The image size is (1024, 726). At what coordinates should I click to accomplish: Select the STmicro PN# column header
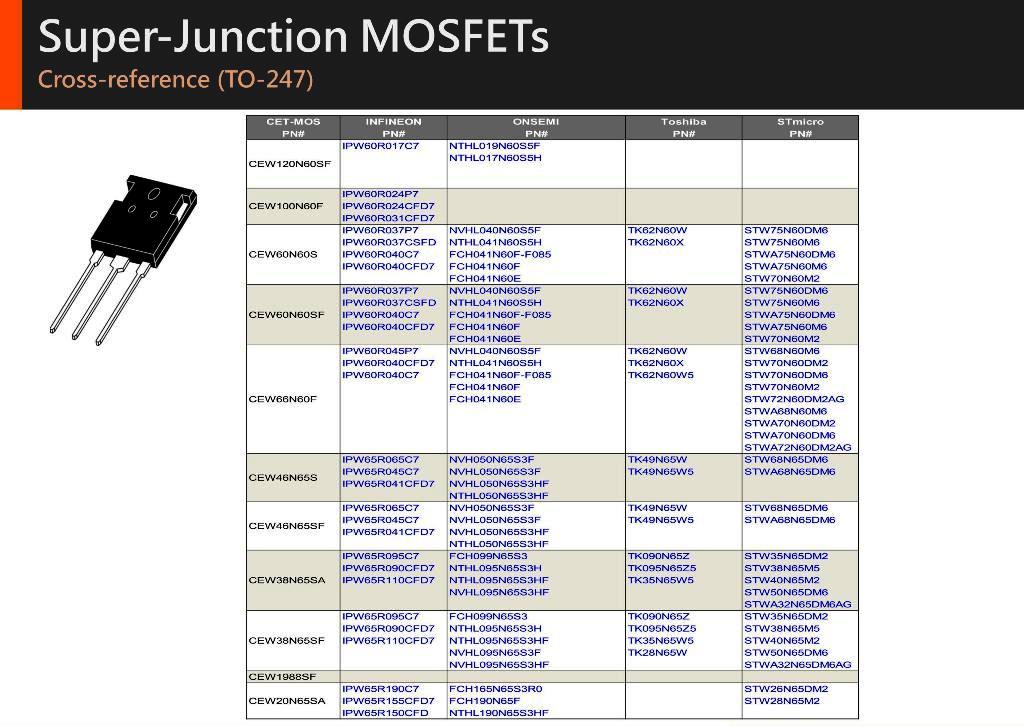point(800,127)
